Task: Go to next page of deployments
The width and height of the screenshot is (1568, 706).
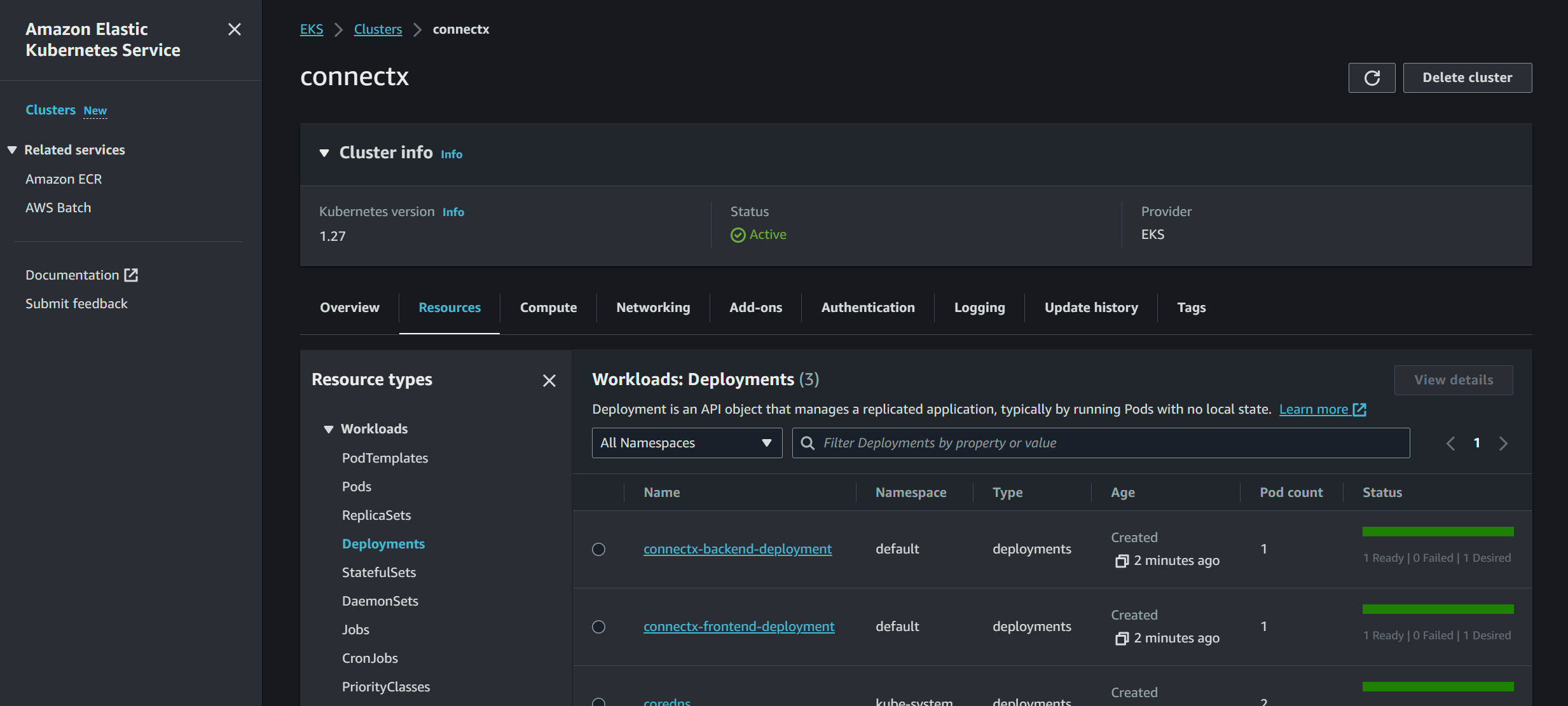Action: (x=1503, y=444)
